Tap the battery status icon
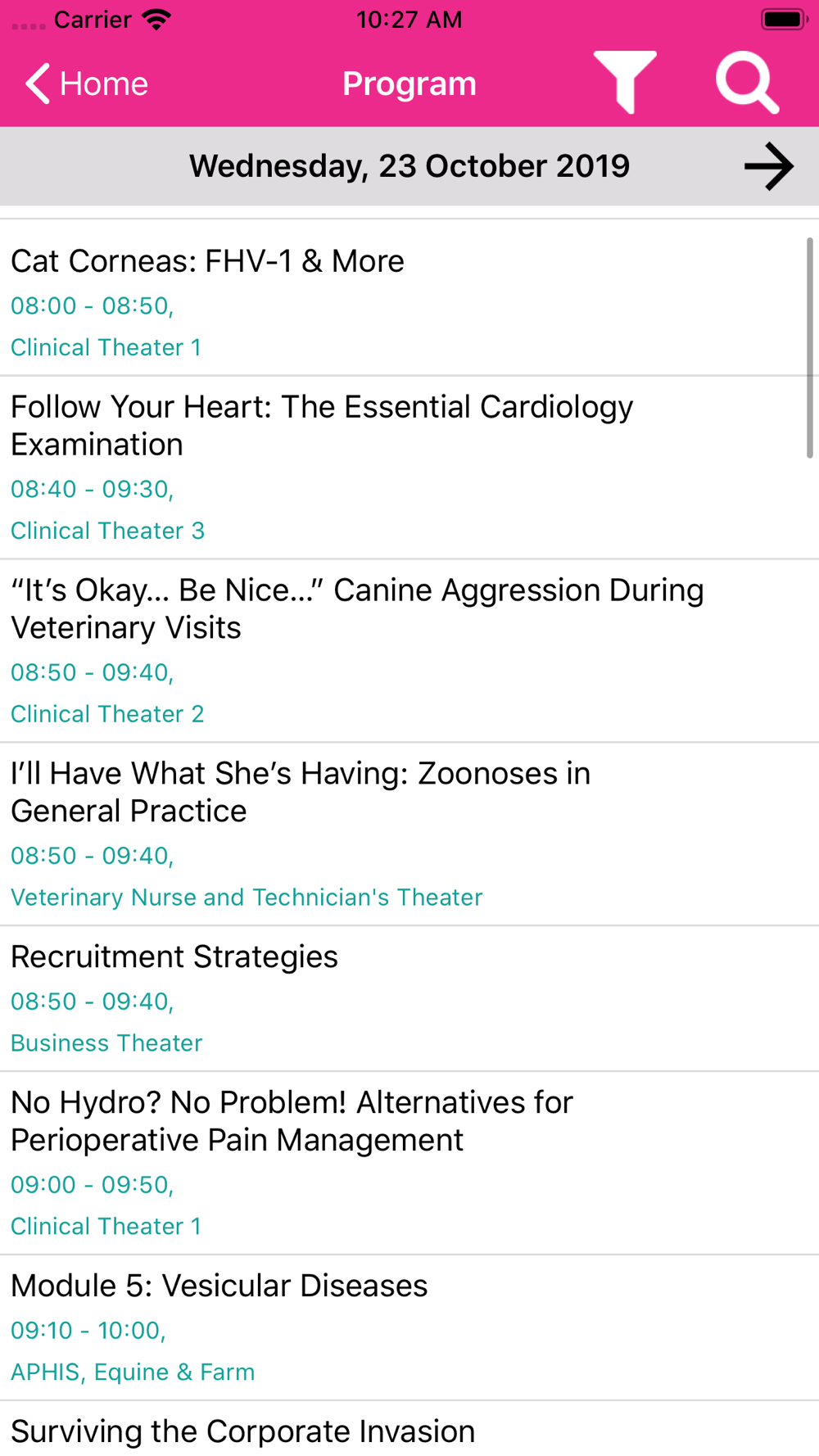819x1456 pixels. click(784, 19)
